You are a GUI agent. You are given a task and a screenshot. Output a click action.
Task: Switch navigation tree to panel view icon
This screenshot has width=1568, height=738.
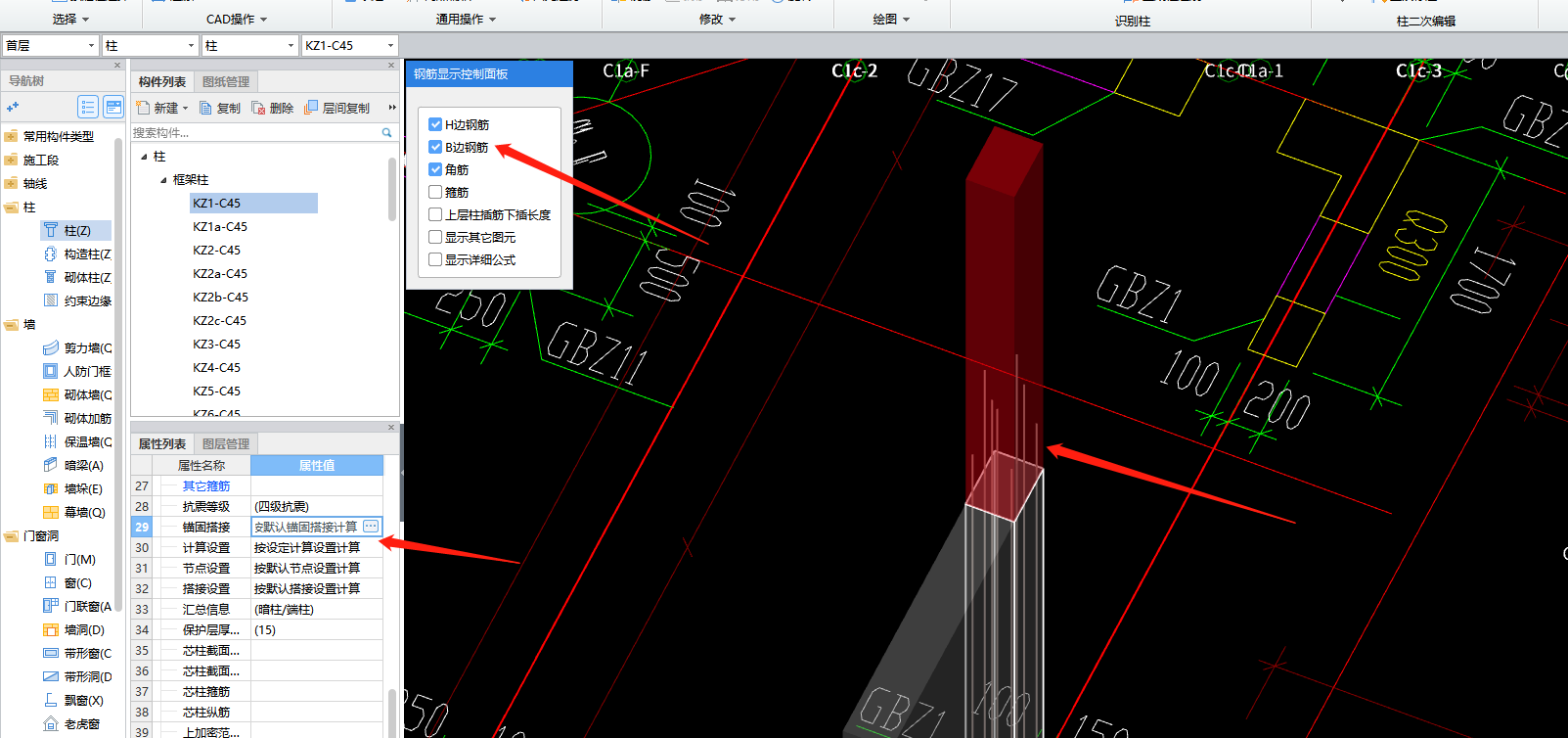(x=113, y=107)
